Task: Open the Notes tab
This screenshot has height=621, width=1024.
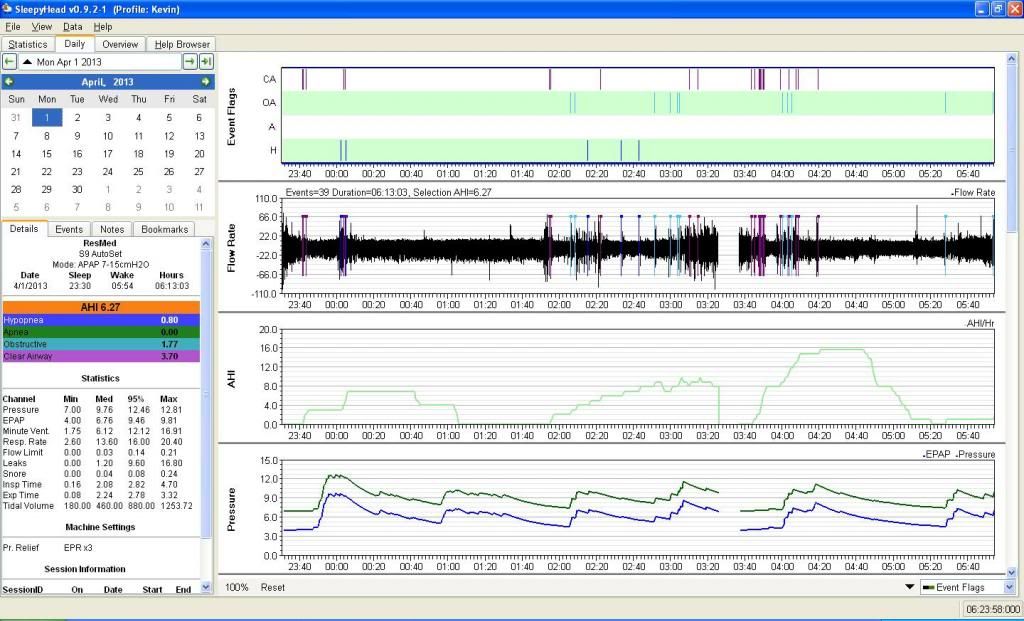Action: [x=112, y=229]
